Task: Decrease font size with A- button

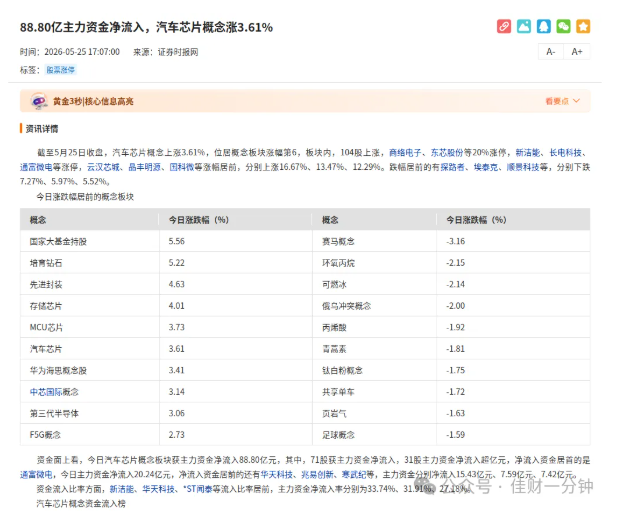Action: click(x=551, y=52)
